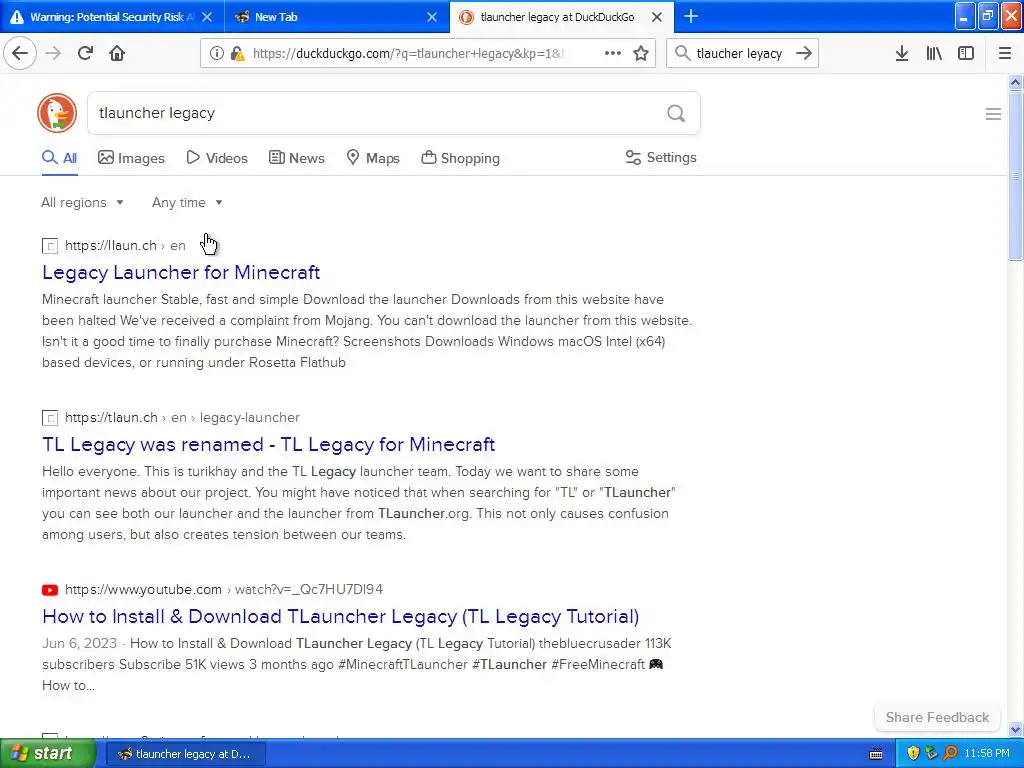Click the tlauncher legacy taskbar button
The image size is (1024, 768).
(185, 754)
